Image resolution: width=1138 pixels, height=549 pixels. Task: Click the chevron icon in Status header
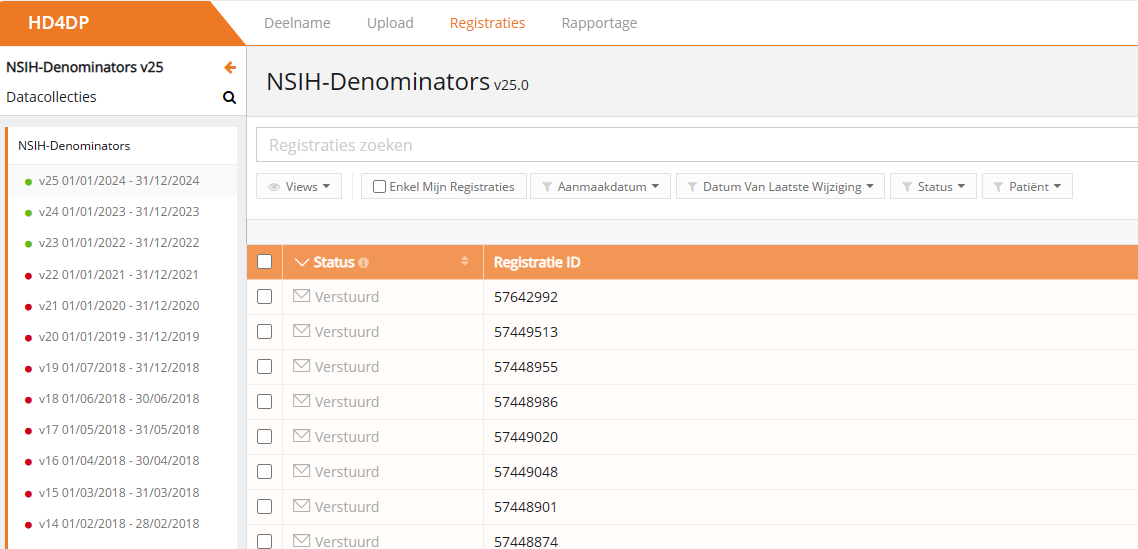pyautogui.click(x=303, y=262)
